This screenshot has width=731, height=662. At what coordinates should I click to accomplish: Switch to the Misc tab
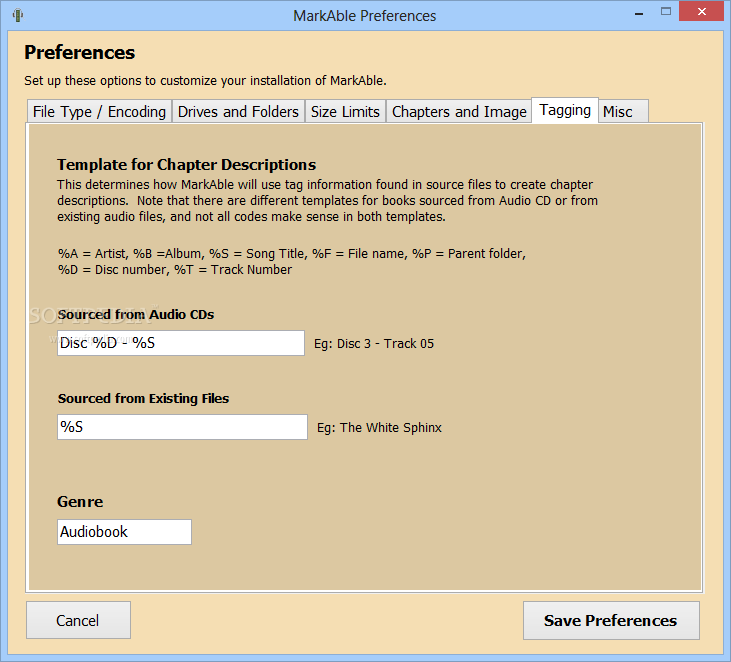tap(623, 112)
